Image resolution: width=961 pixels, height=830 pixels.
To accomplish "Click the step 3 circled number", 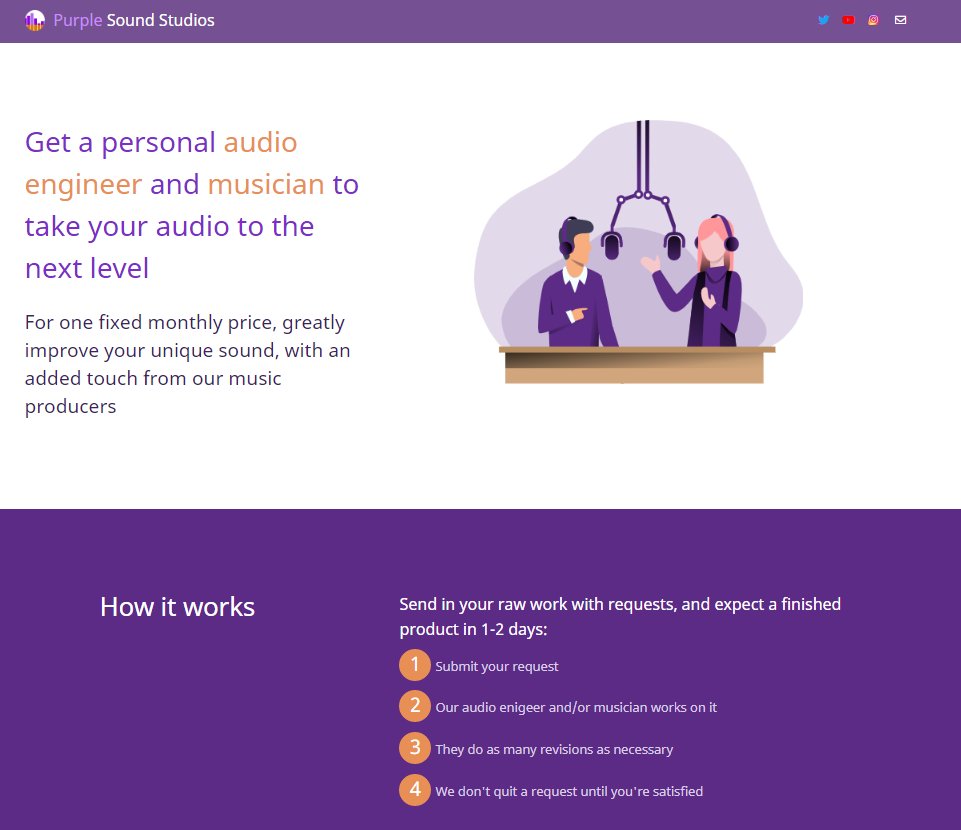I will coord(415,748).
